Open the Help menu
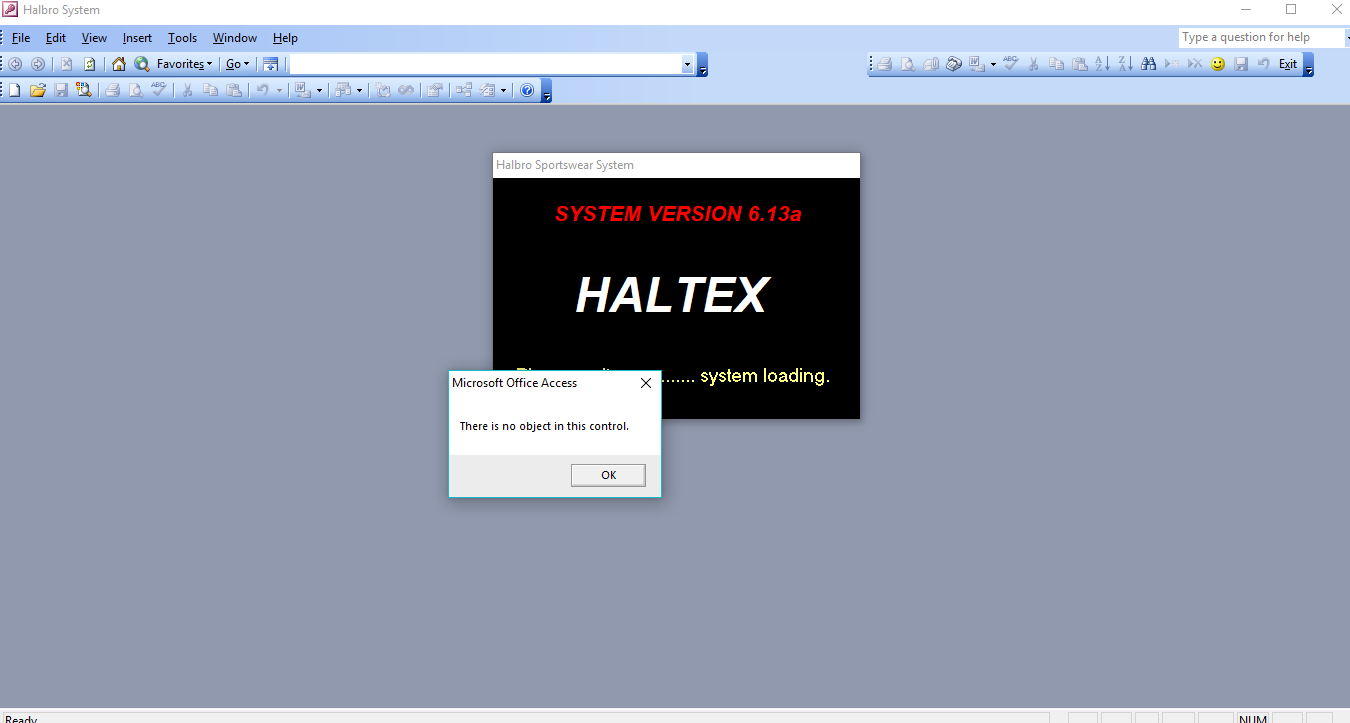 tap(285, 38)
